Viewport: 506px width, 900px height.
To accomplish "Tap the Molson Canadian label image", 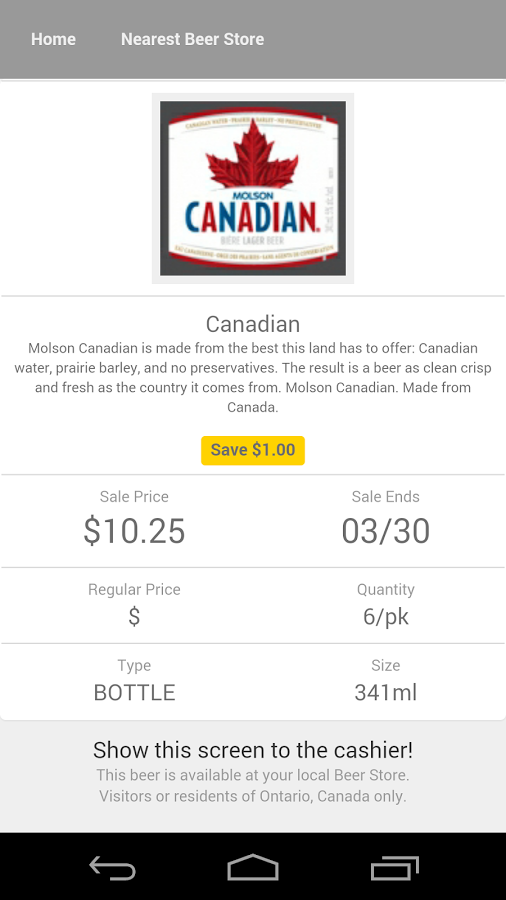I will coord(253,188).
